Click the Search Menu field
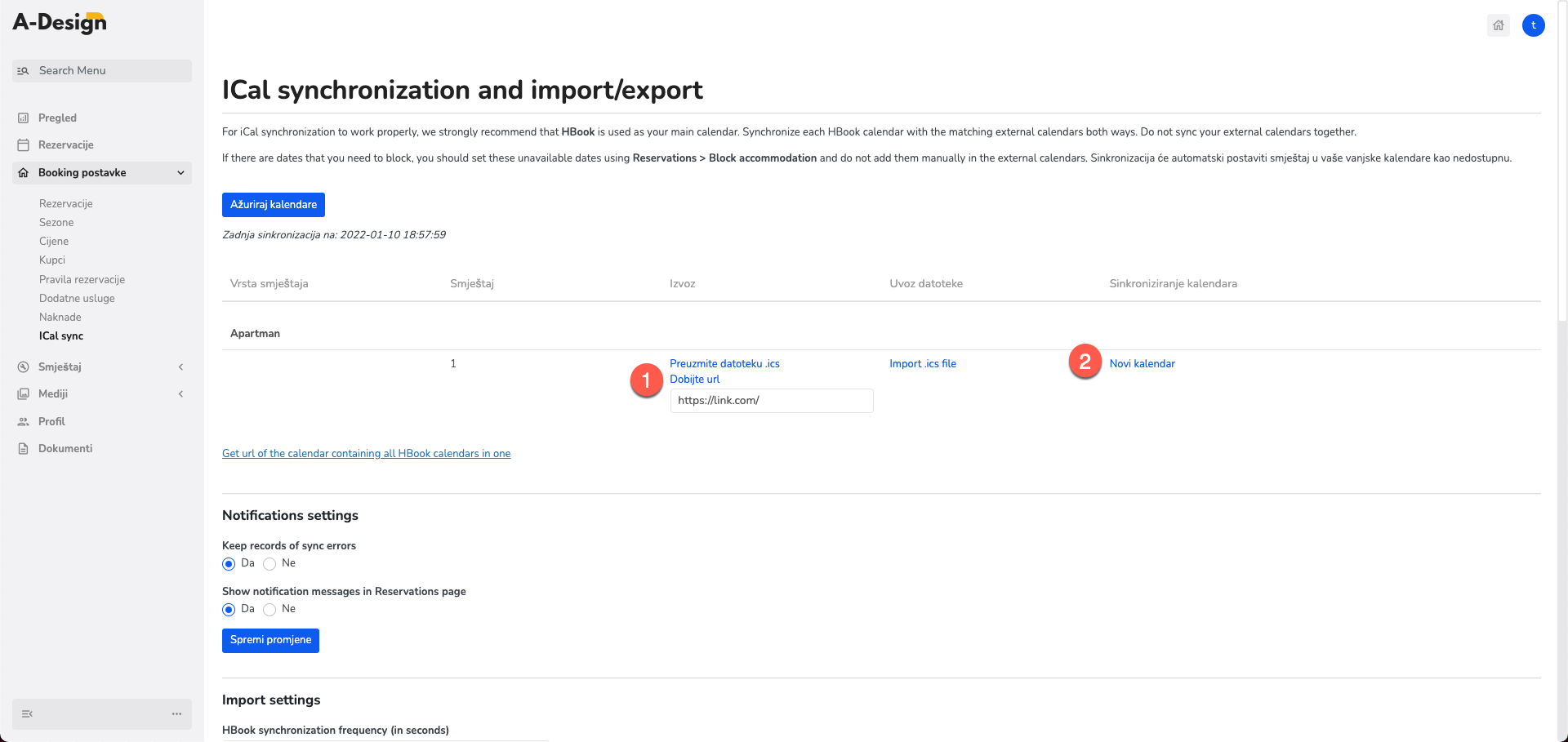 tap(102, 71)
